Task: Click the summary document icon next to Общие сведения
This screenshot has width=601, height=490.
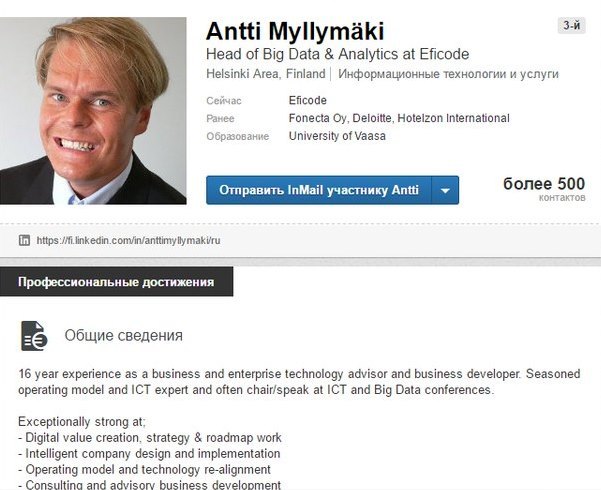Action: click(x=34, y=335)
